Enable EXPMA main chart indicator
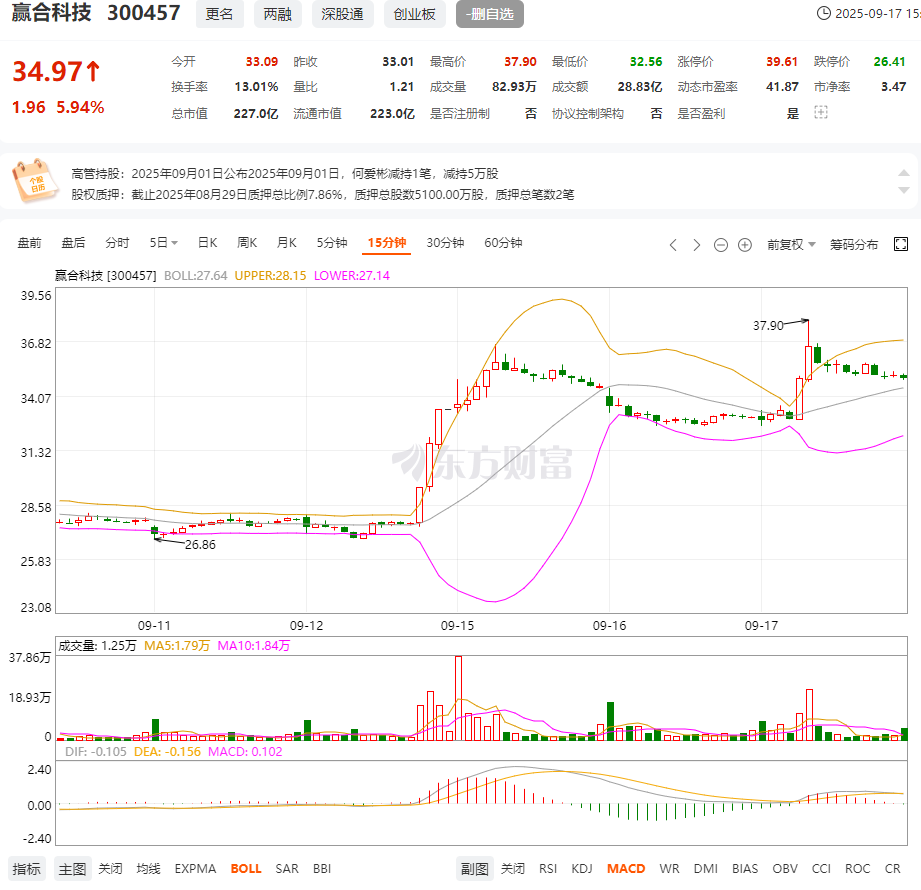The image size is (921, 890). pyautogui.click(x=195, y=869)
